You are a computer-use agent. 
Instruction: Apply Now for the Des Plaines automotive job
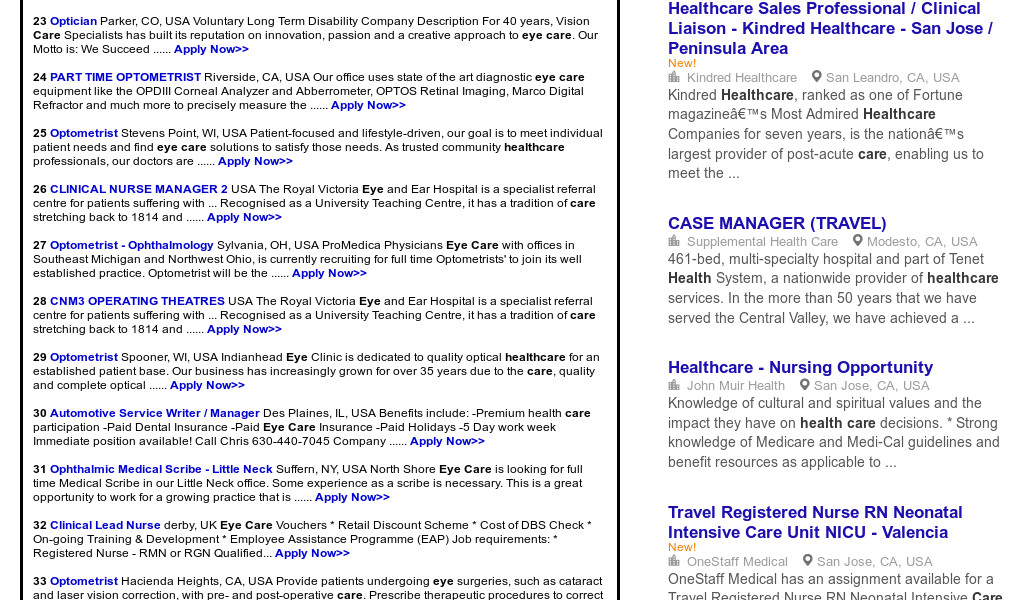click(447, 442)
